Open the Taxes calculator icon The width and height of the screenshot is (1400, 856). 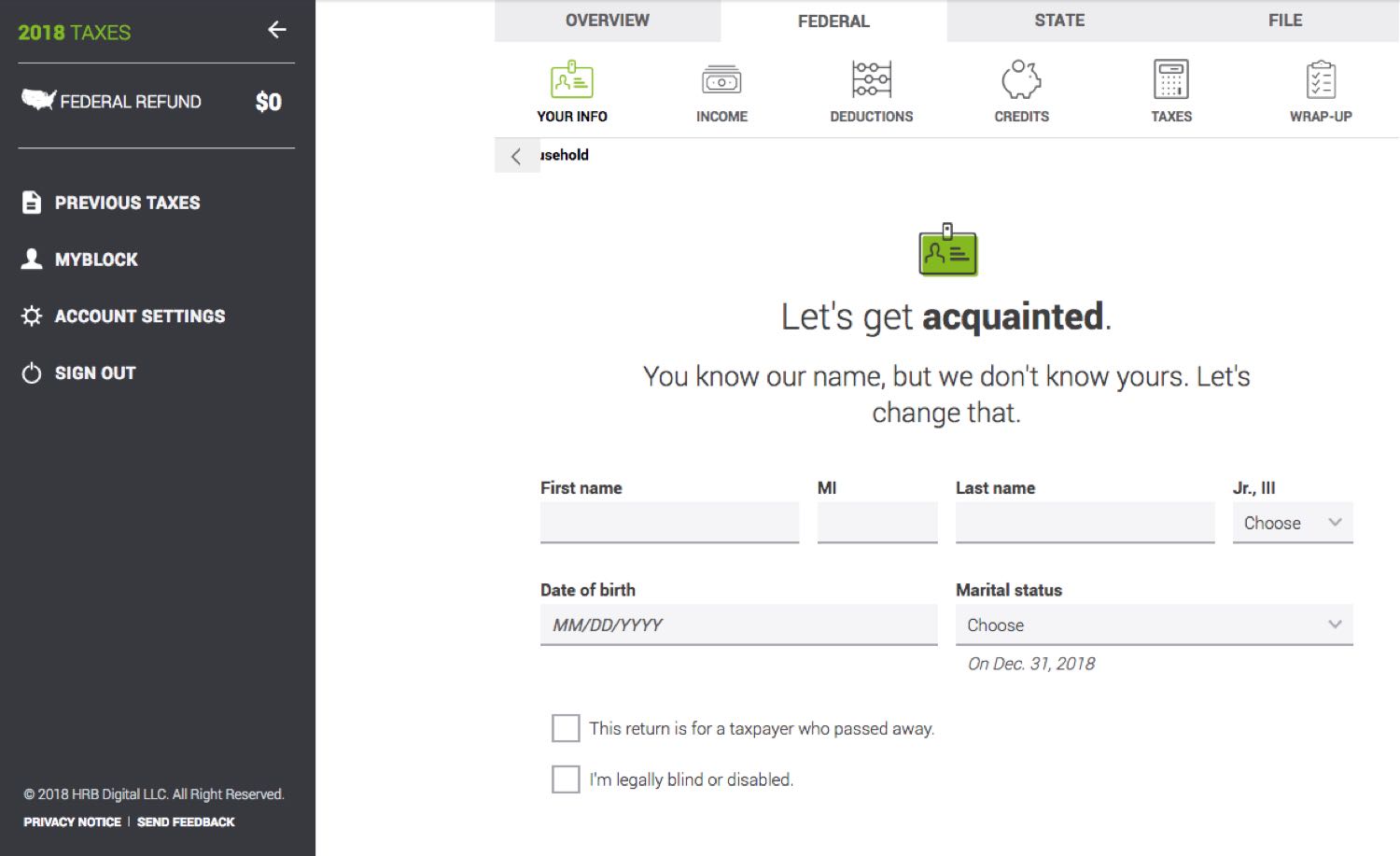point(1170,80)
